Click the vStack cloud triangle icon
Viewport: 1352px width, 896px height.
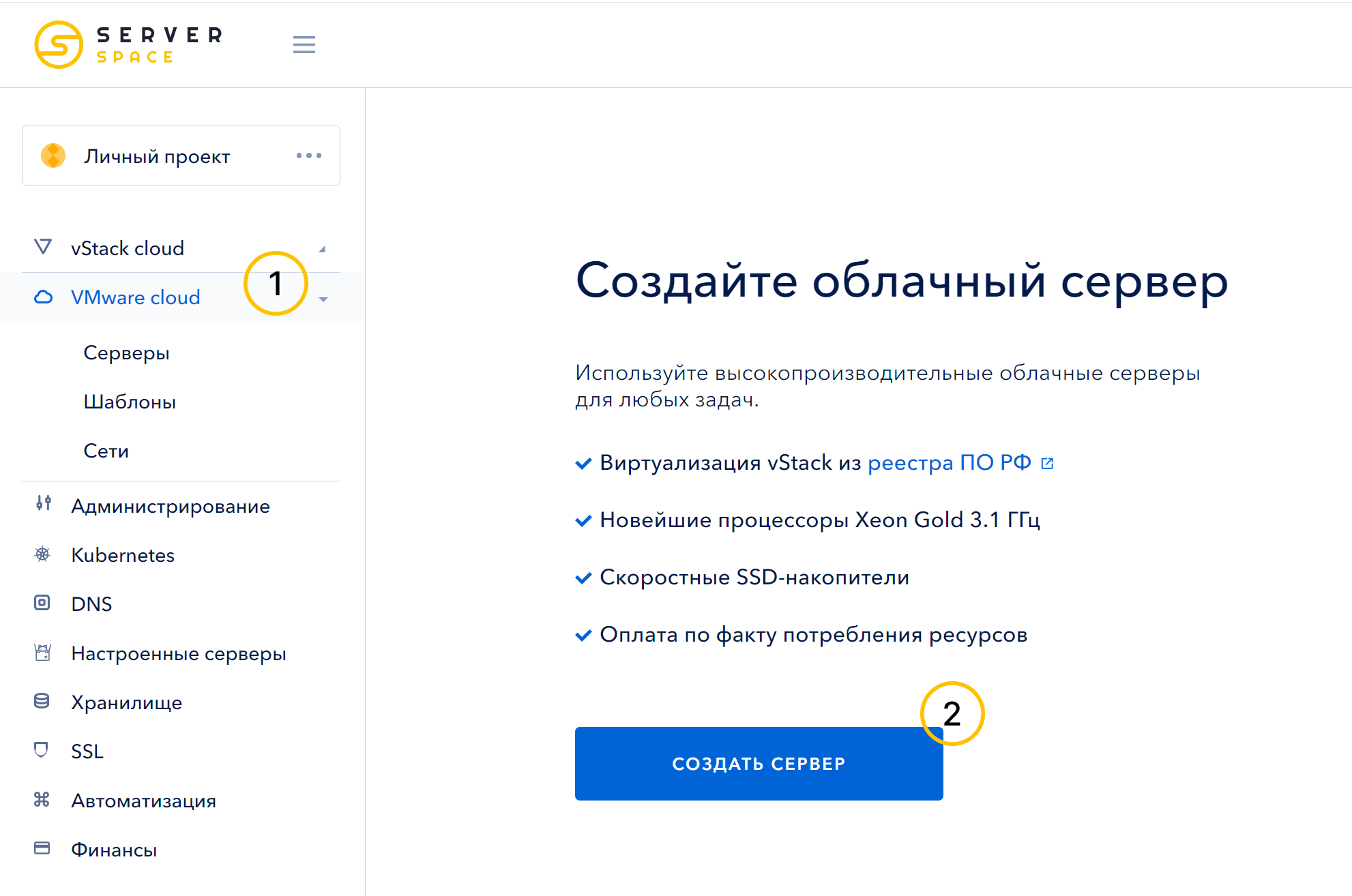pos(43,247)
